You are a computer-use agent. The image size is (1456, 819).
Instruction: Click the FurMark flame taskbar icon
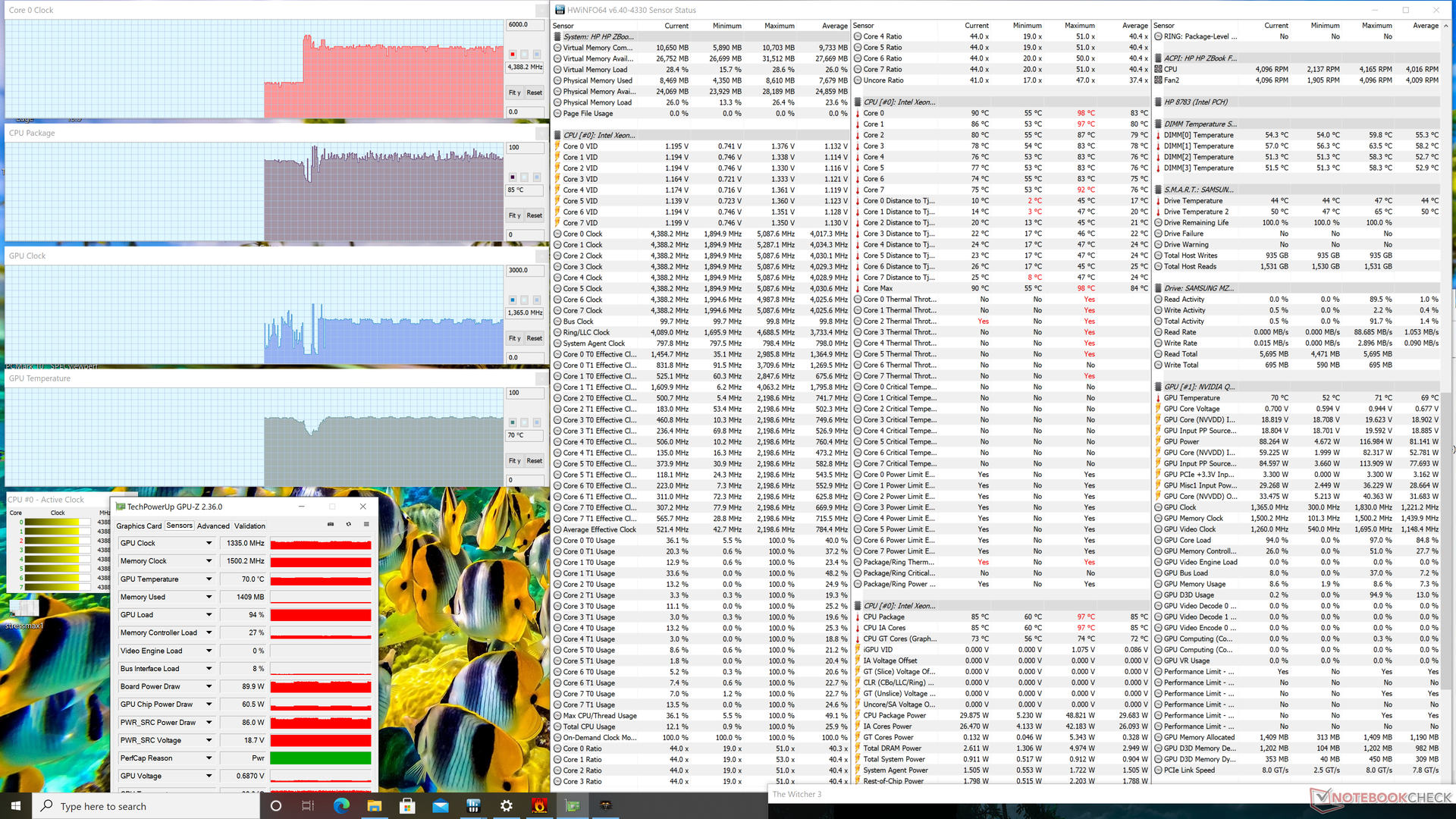point(539,805)
